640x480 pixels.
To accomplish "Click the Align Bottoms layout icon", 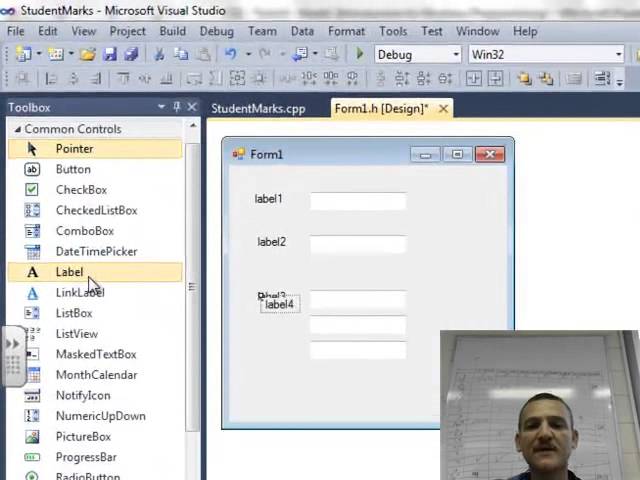I will tap(166, 78).
